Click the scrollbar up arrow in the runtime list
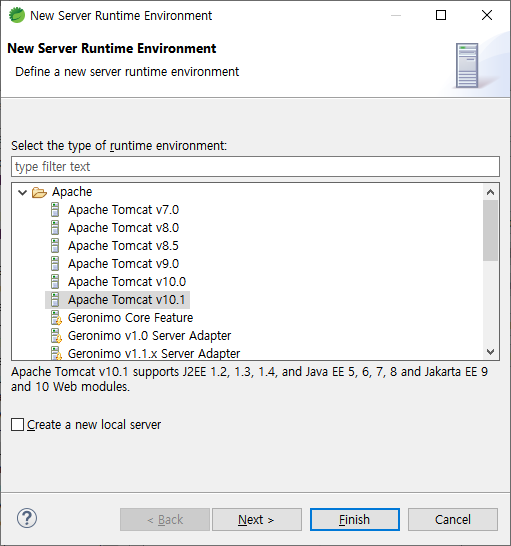The width and height of the screenshot is (511, 546). [490, 192]
